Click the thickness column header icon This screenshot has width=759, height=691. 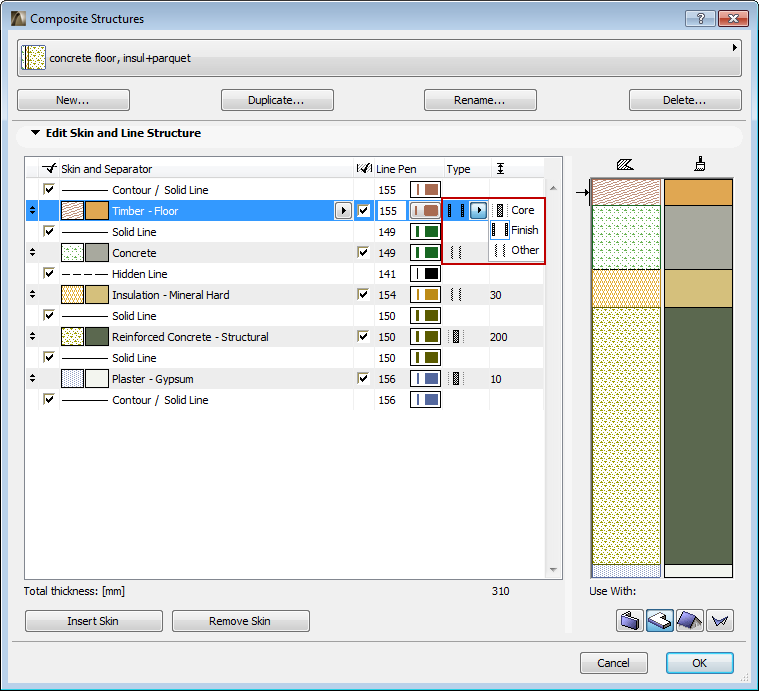tap(501, 168)
